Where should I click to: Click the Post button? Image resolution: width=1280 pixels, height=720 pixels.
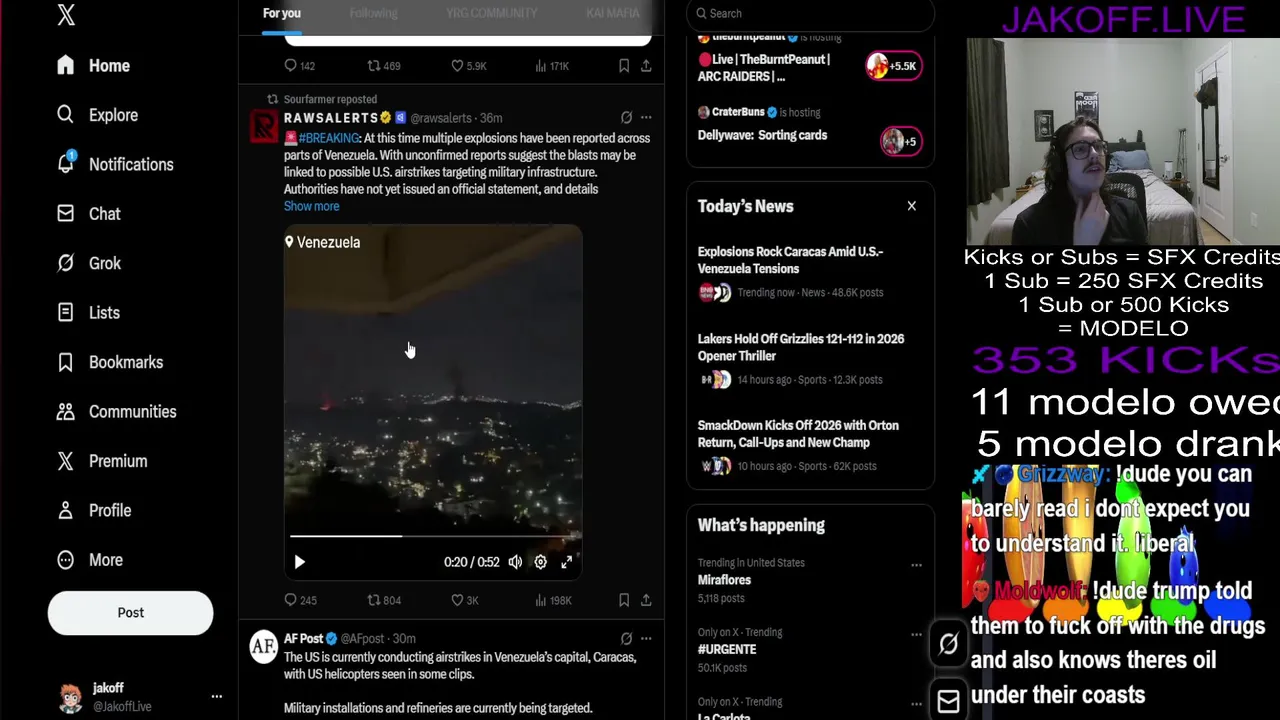point(130,613)
